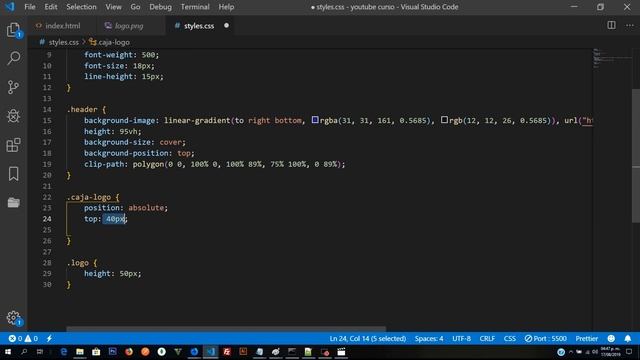Click the .logo selector on line 28

coord(78,263)
